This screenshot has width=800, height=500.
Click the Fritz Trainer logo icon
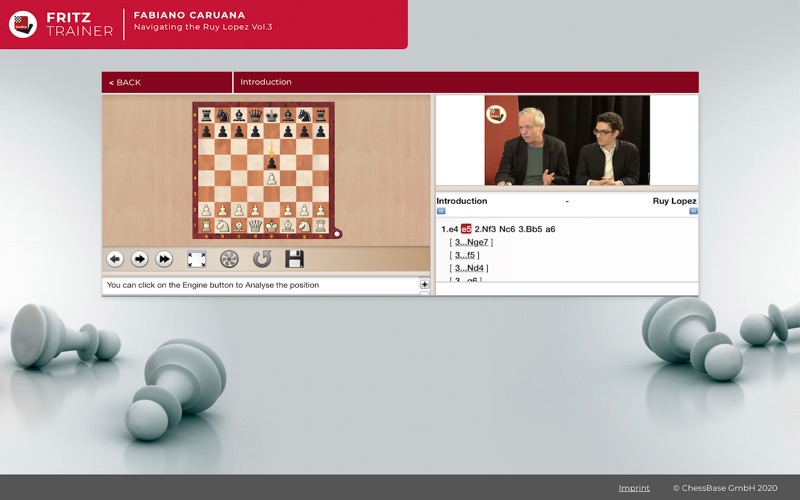(x=23, y=24)
